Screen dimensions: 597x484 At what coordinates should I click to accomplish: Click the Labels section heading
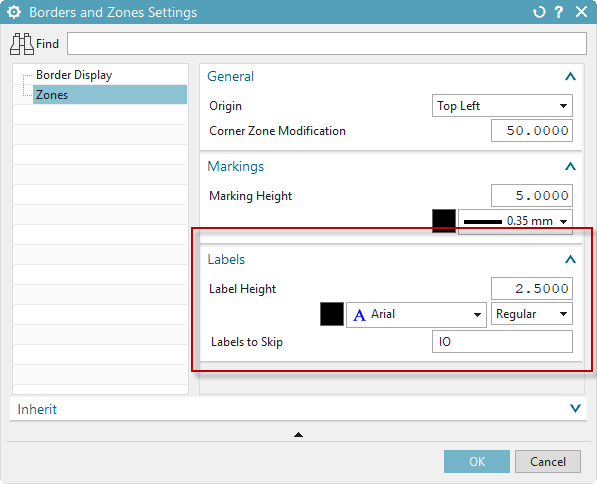(226, 260)
